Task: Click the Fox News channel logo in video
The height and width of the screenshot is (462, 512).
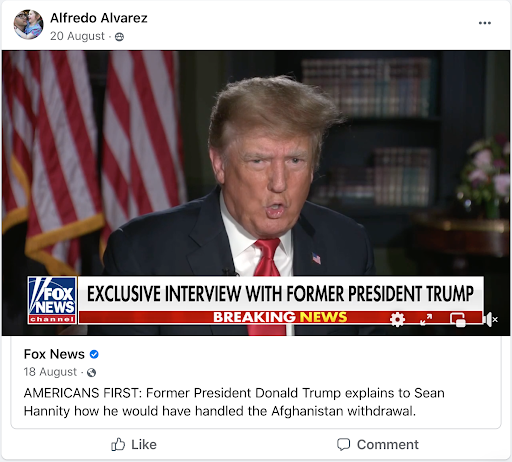Action: (x=52, y=300)
